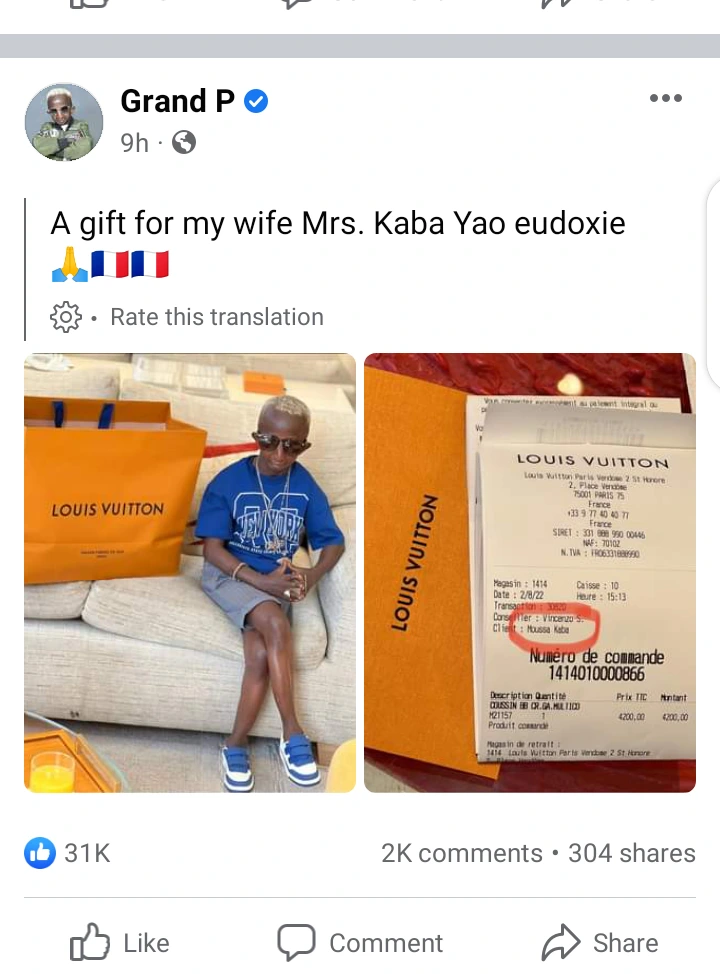This screenshot has height=974, width=720.
Task: Click the 9h post timestamp
Action: tap(134, 143)
